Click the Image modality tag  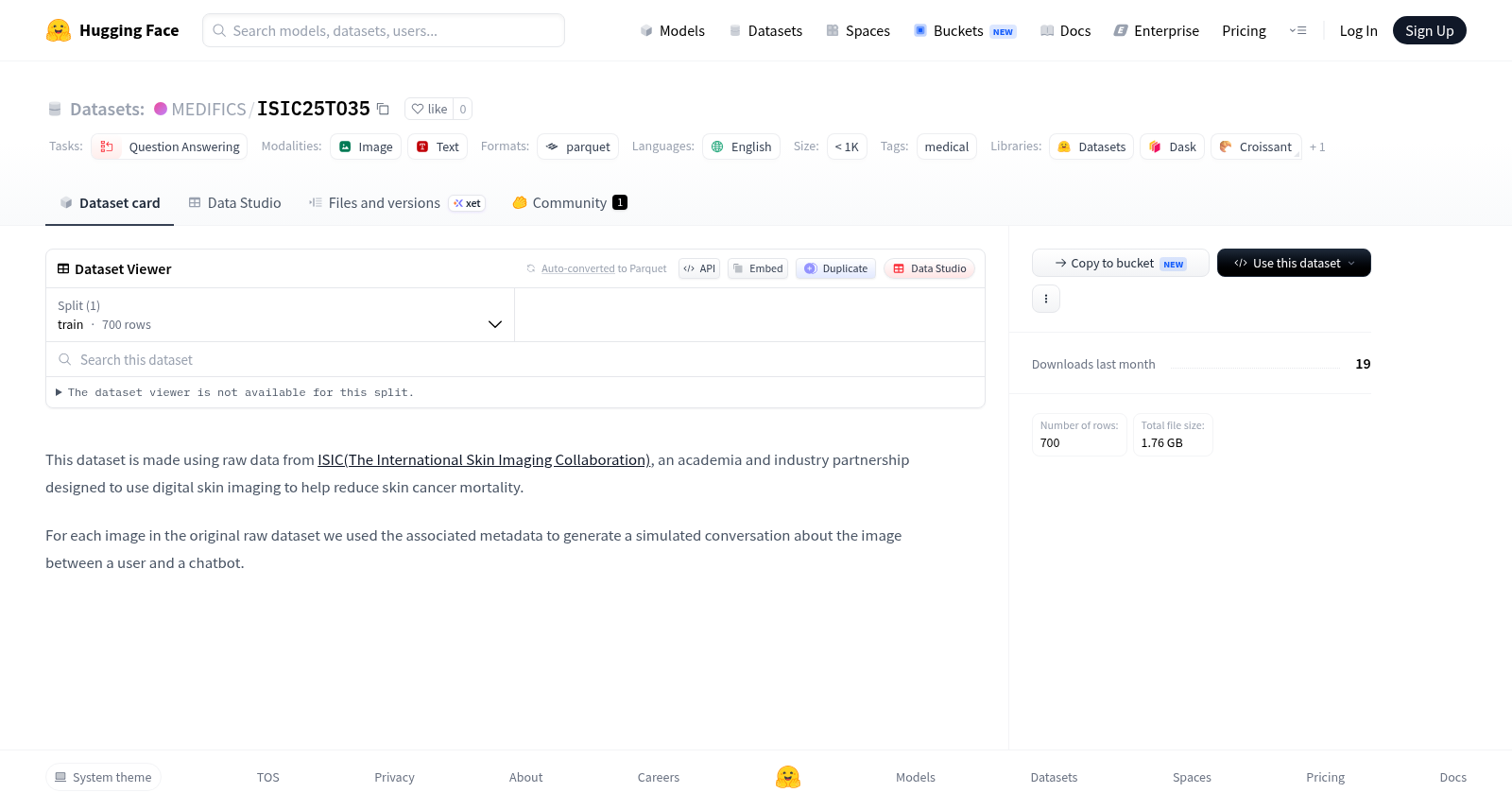tap(366, 146)
